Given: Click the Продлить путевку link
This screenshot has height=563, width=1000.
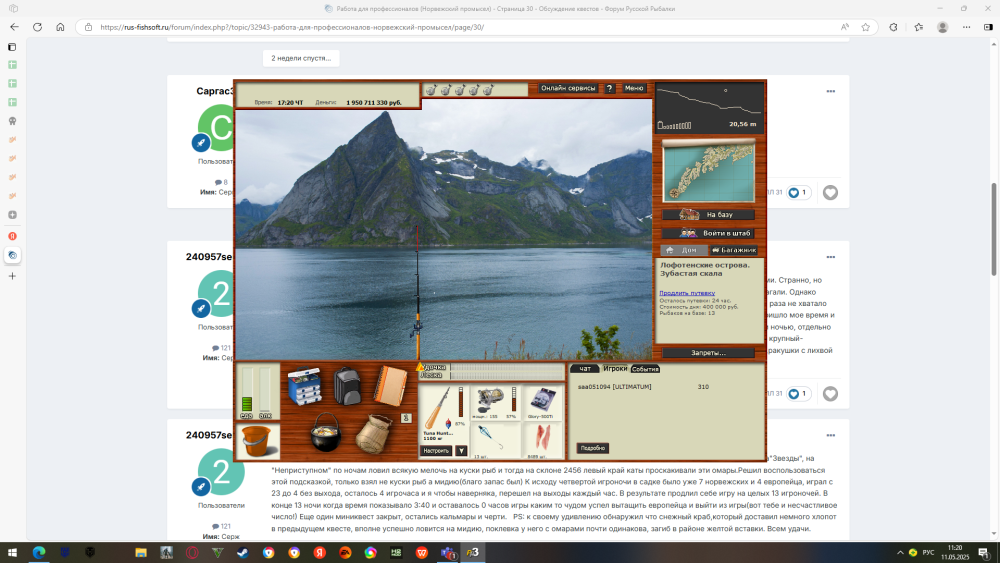Looking at the screenshot, I should pyautogui.click(x=686, y=293).
